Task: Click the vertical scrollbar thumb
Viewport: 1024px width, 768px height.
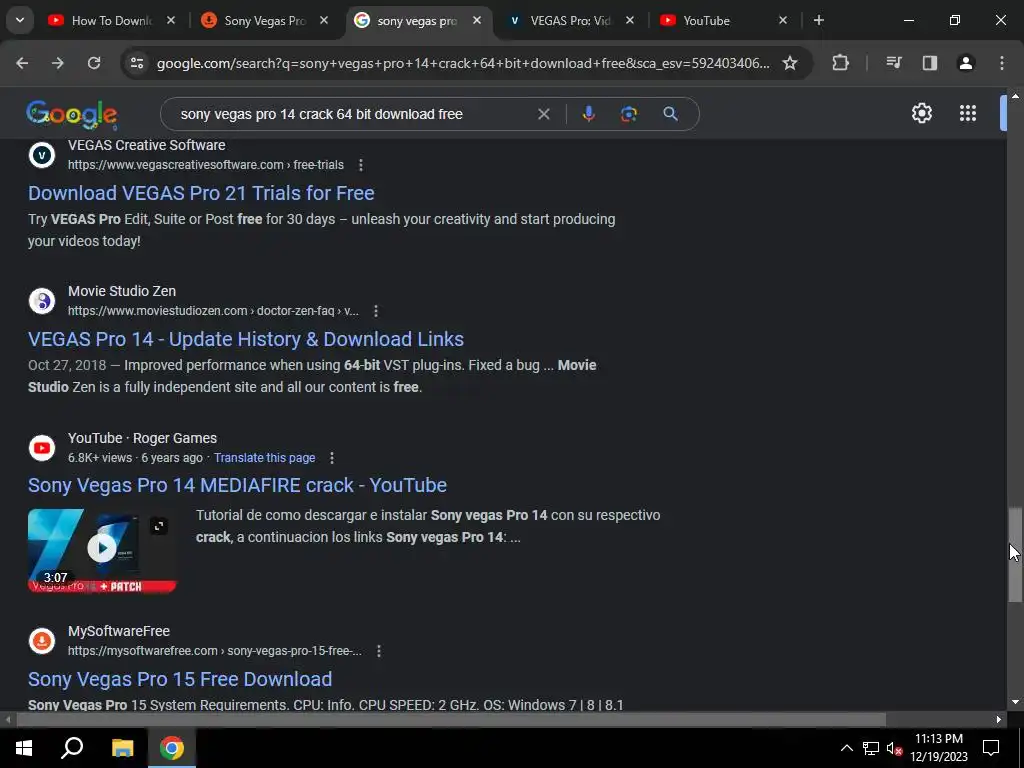Action: (1014, 554)
